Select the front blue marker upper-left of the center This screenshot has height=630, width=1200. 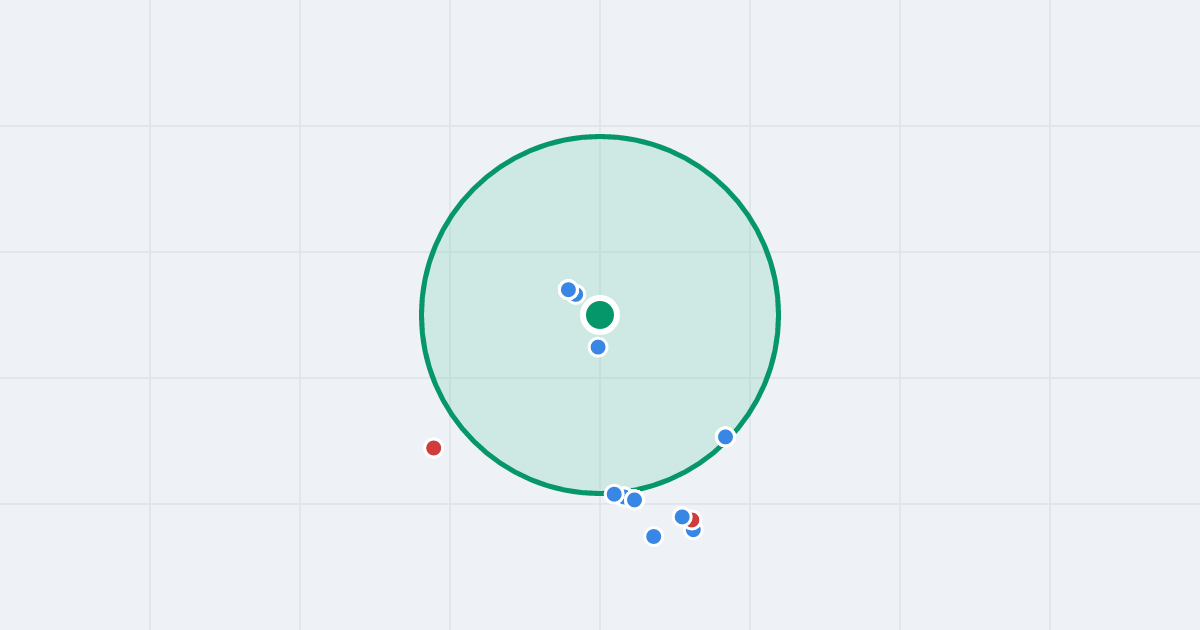[x=568, y=290]
